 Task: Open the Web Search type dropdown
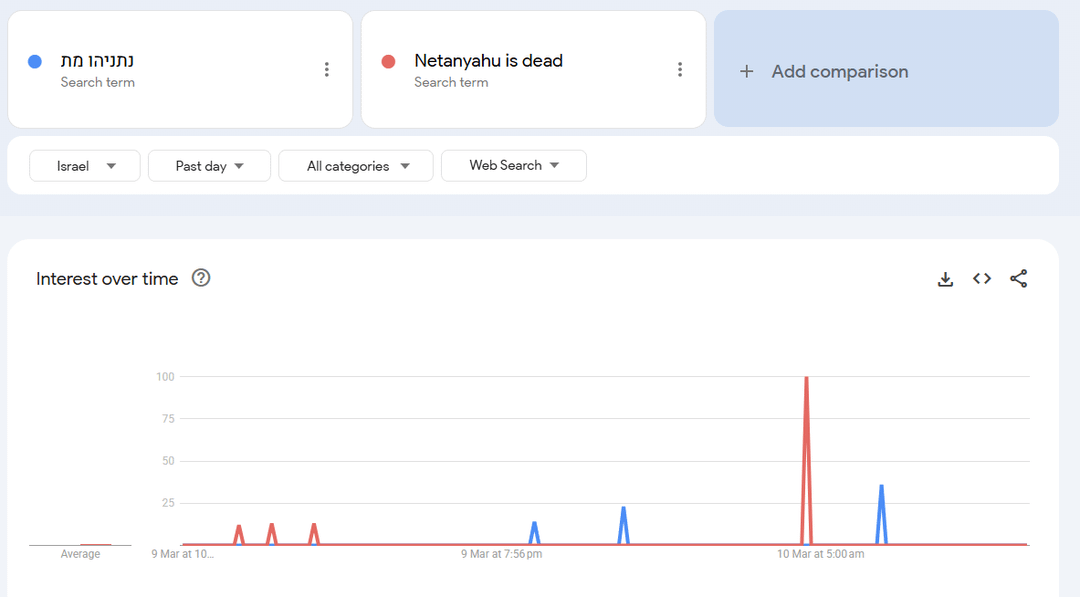click(514, 166)
